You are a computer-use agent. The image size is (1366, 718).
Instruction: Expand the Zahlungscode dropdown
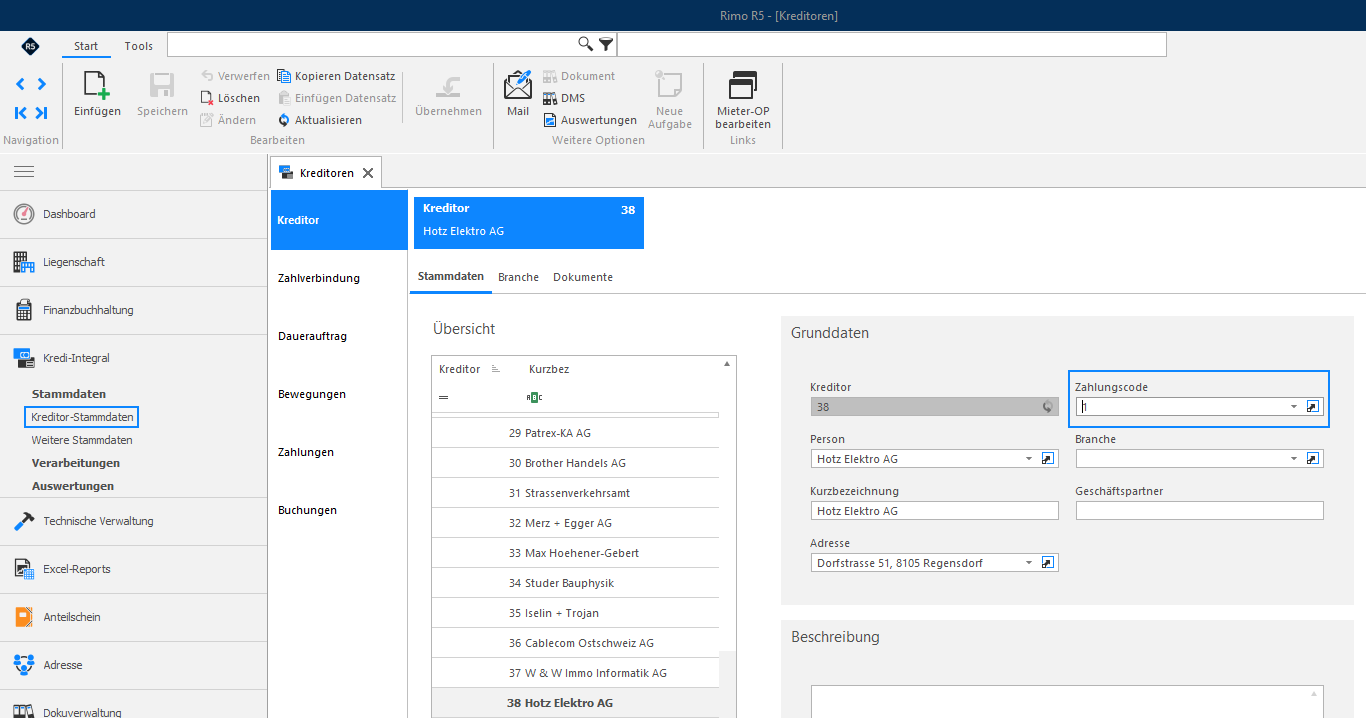coord(1293,407)
